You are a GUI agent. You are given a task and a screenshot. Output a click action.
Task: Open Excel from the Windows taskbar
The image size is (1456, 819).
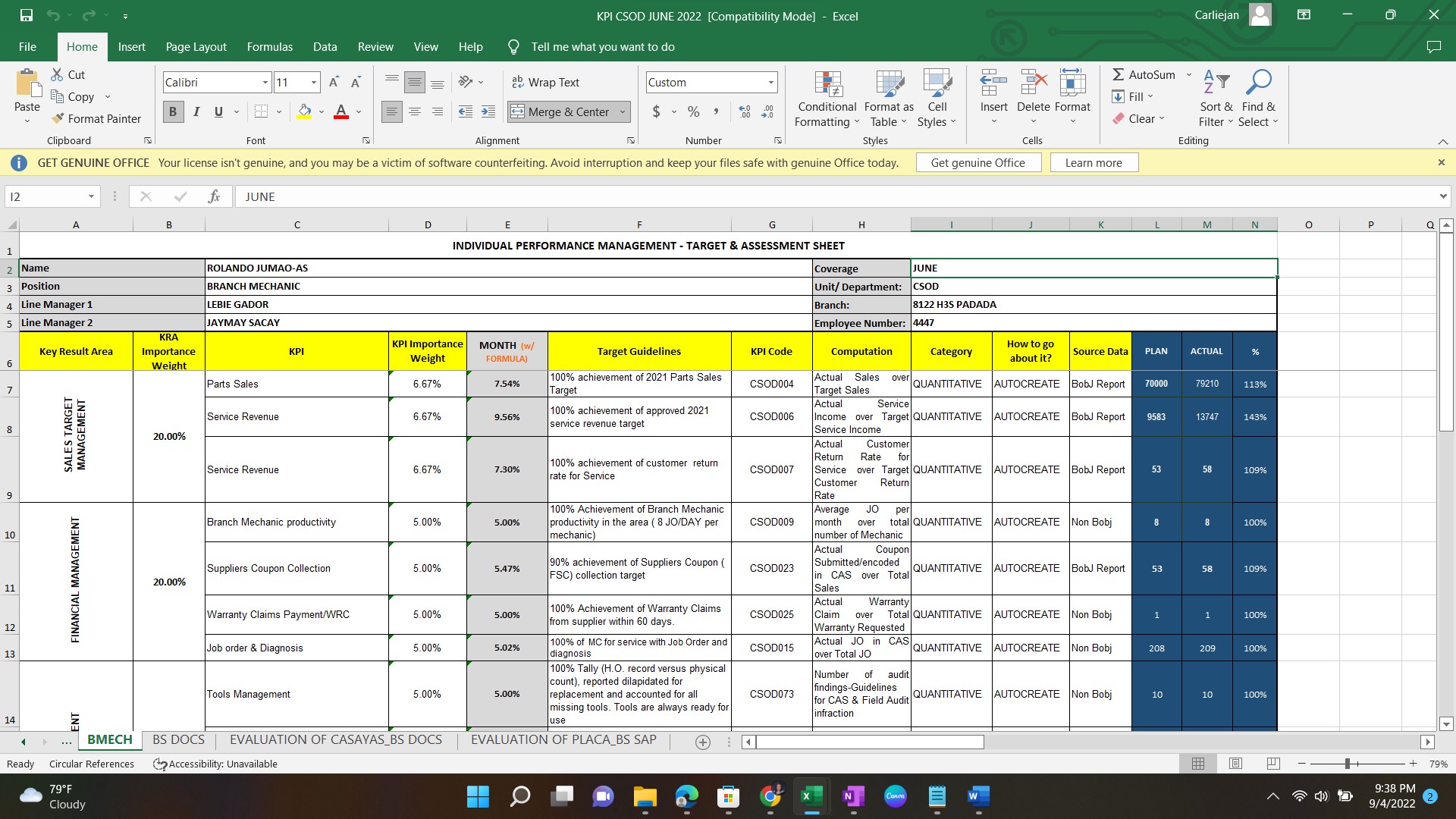[x=811, y=796]
